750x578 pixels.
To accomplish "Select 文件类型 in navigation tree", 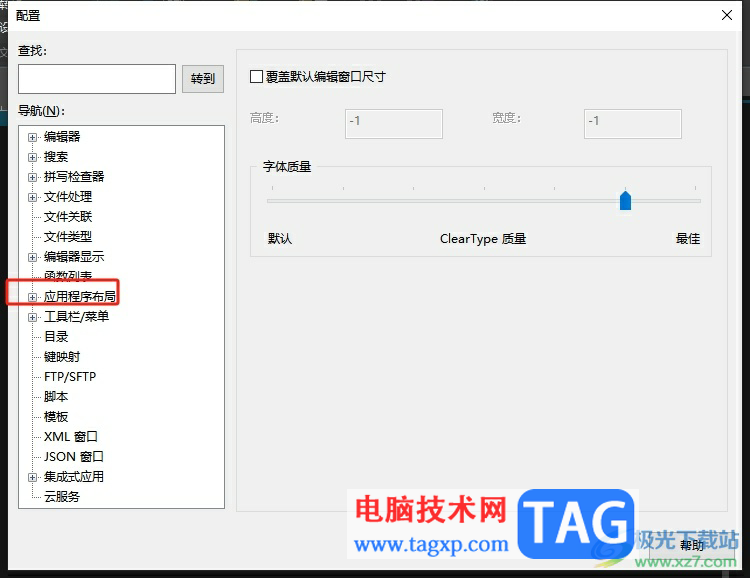I will tap(68, 237).
